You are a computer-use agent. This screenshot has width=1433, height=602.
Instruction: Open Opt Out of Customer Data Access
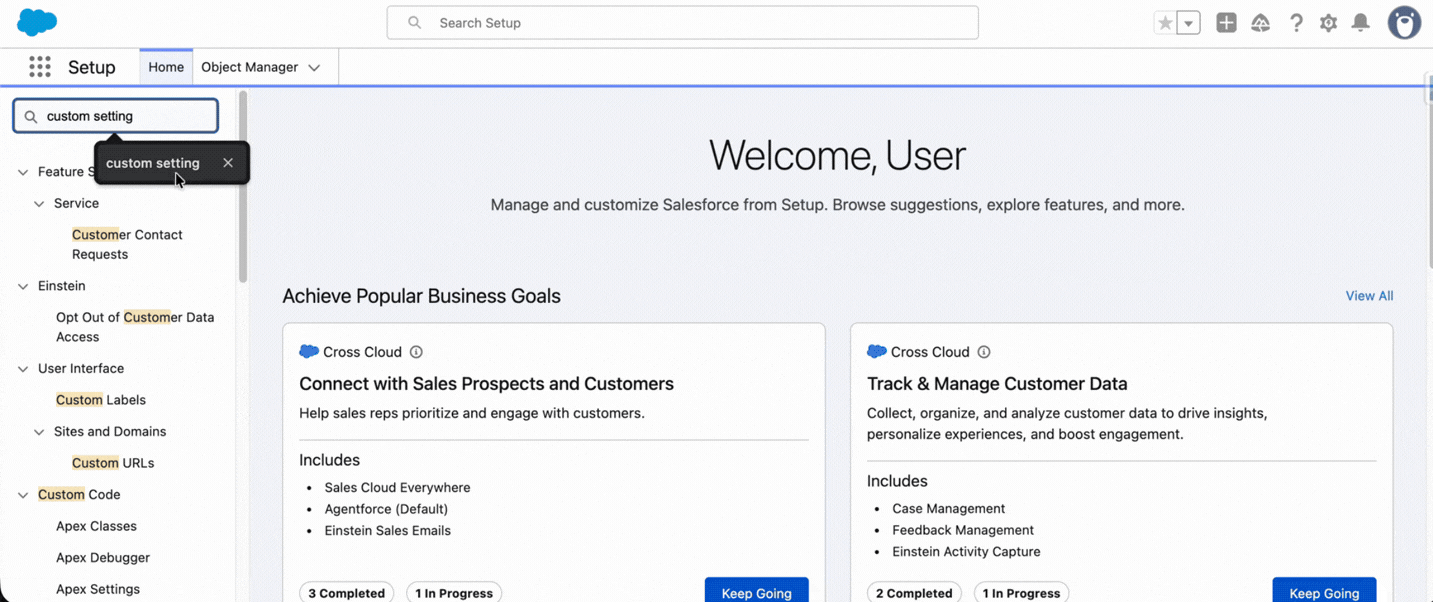pyautogui.click(x=135, y=327)
